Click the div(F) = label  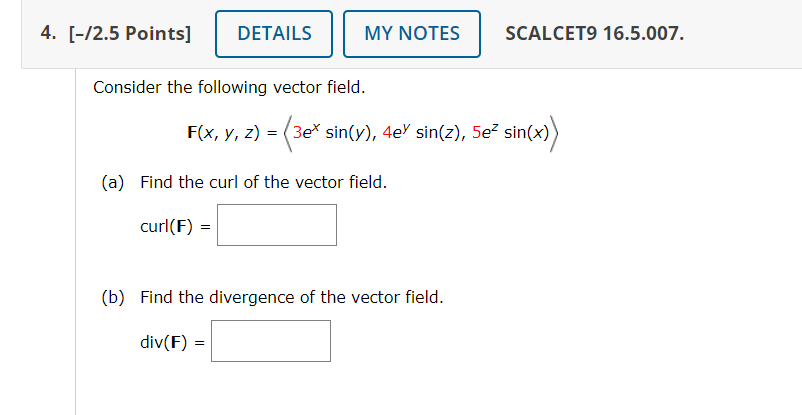(x=172, y=342)
